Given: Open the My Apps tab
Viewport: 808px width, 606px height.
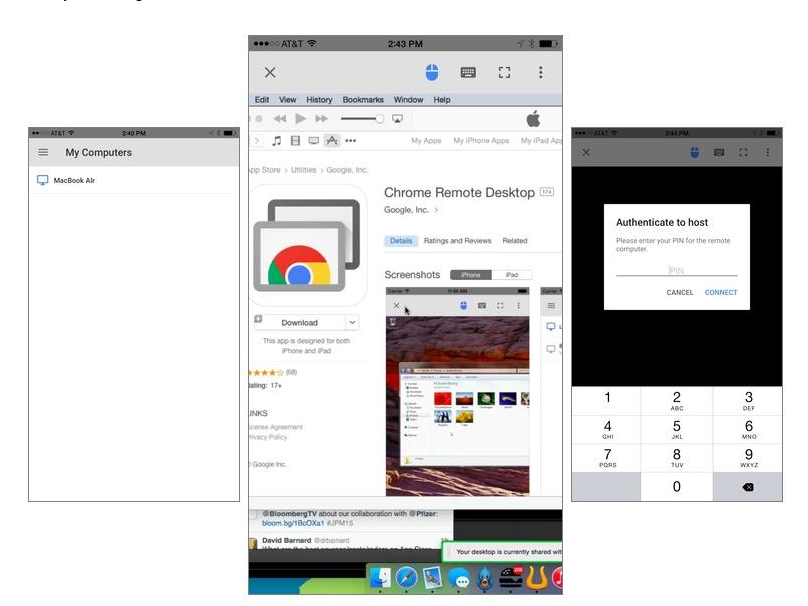Looking at the screenshot, I should click(x=426, y=141).
